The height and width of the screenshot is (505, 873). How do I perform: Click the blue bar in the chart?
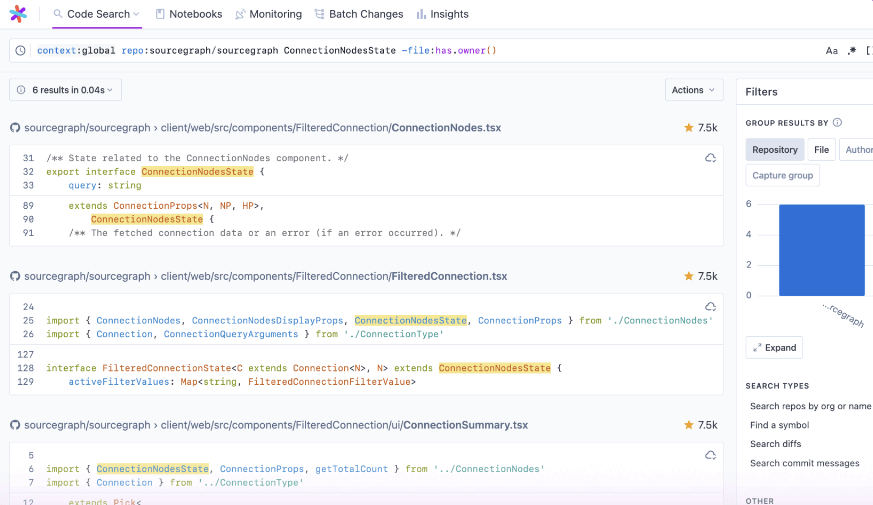(x=822, y=250)
